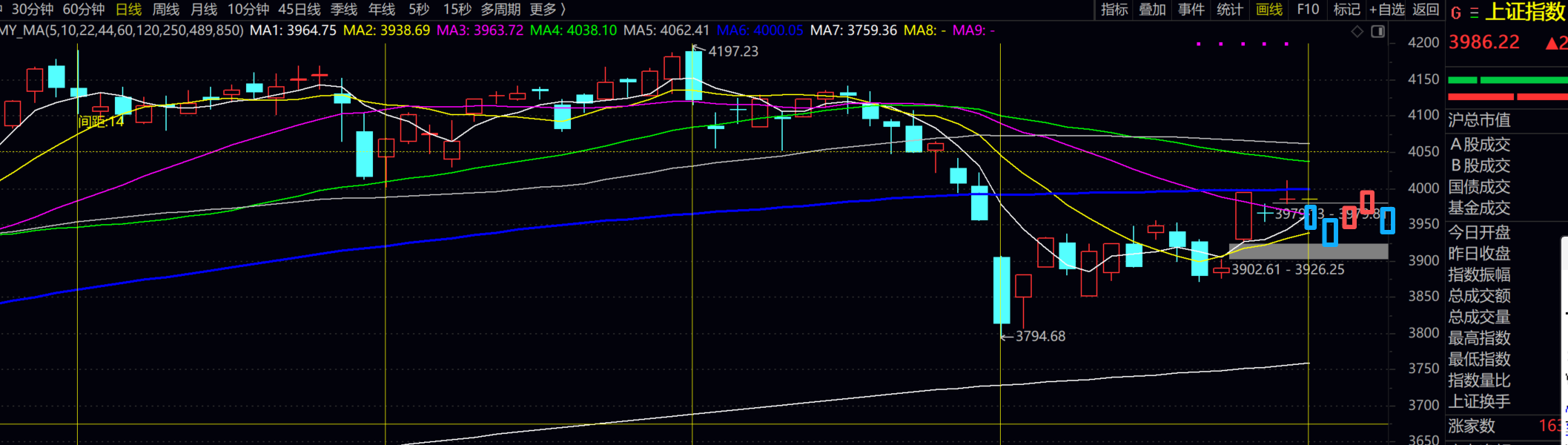1568x445 pixels.
Task: Open the list icon next to 上证指数
Action: tap(1474, 13)
